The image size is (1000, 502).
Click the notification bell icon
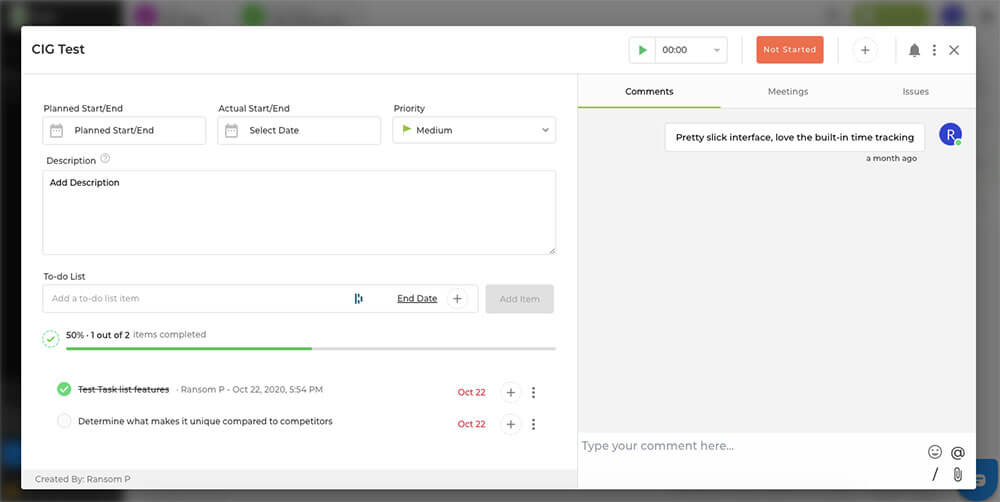[915, 50]
